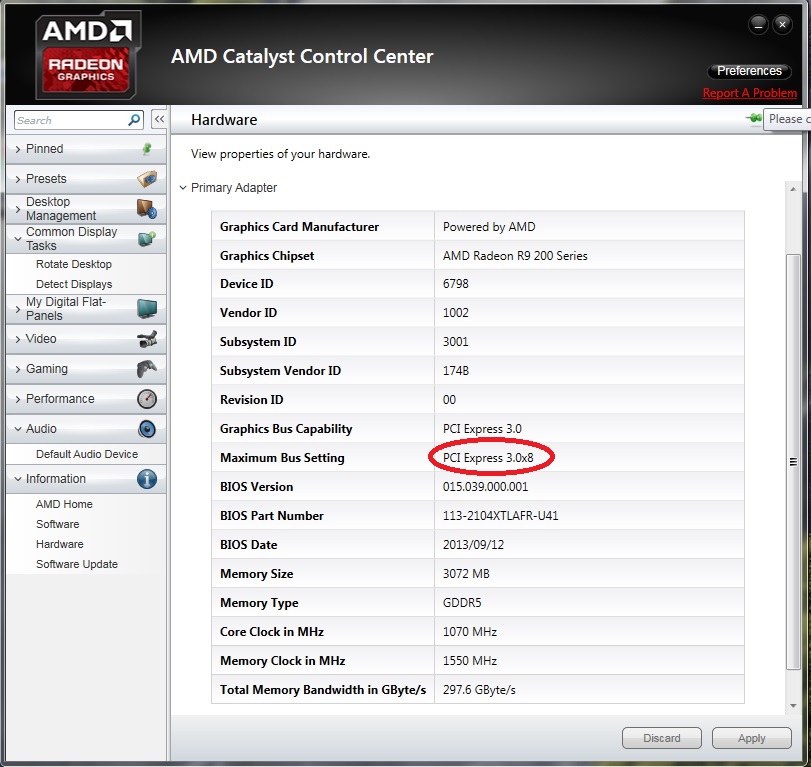Click the vertical scrollbar thumb
The height and width of the screenshot is (767, 811).
(x=793, y=461)
